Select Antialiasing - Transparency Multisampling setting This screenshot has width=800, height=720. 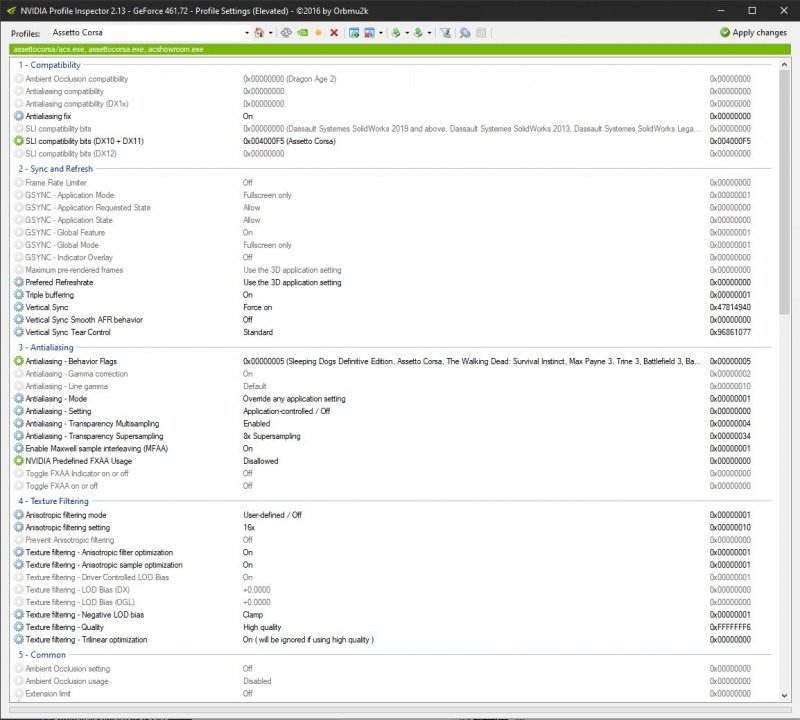pyautogui.click(x=393, y=424)
